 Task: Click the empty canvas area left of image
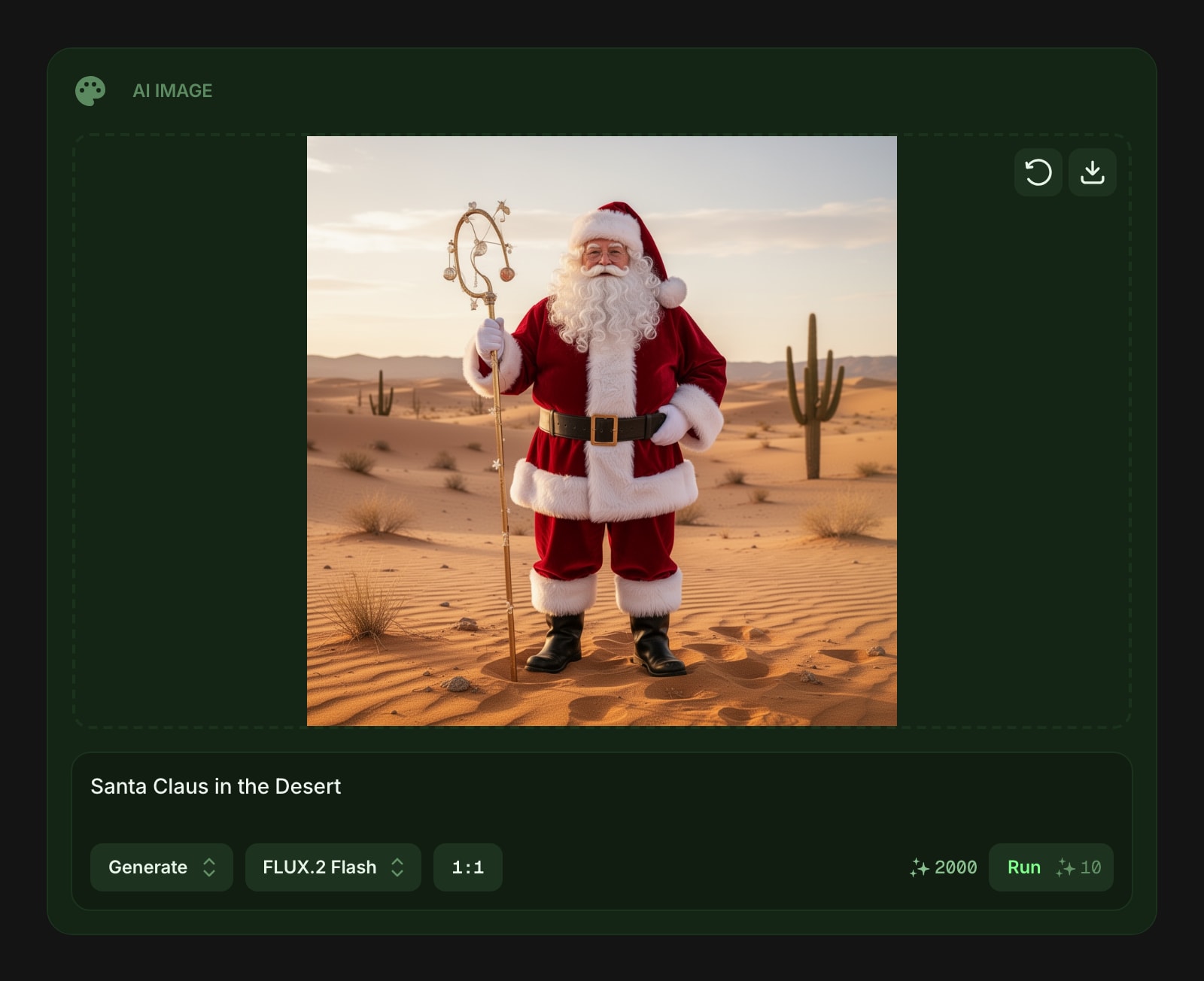pos(190,431)
